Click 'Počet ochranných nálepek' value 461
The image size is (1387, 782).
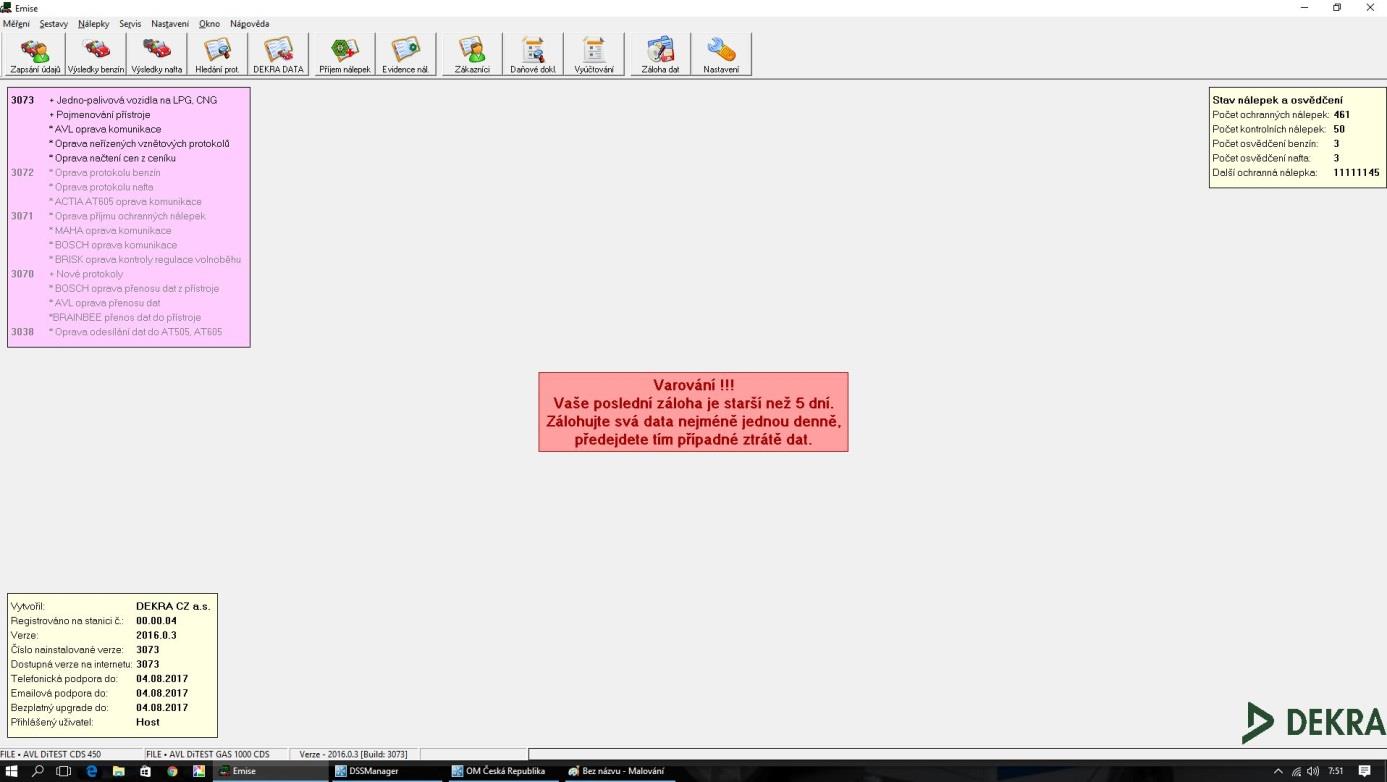click(1341, 115)
